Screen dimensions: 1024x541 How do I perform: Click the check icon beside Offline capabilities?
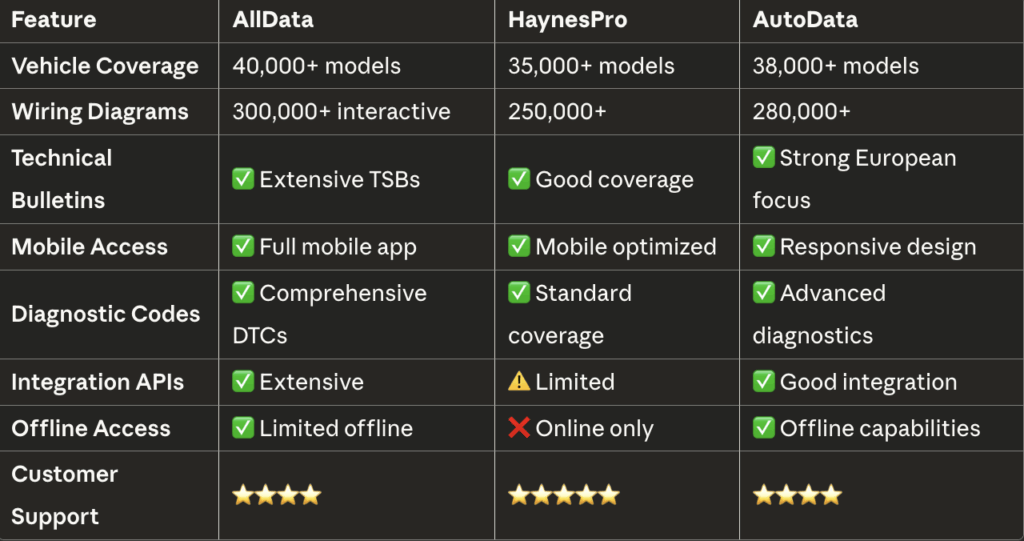click(x=763, y=428)
